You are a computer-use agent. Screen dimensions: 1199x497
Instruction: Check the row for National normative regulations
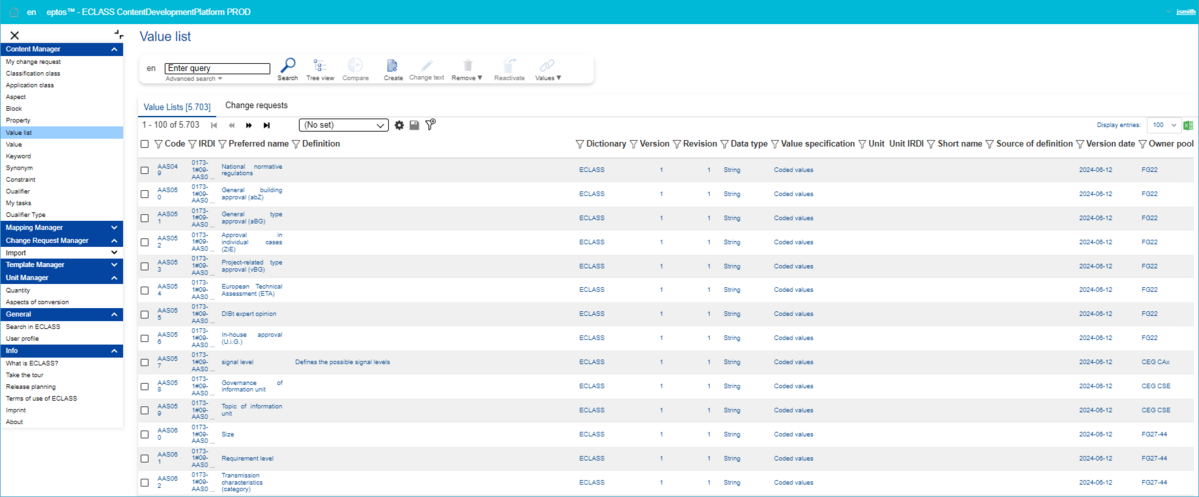pyautogui.click(x=145, y=170)
